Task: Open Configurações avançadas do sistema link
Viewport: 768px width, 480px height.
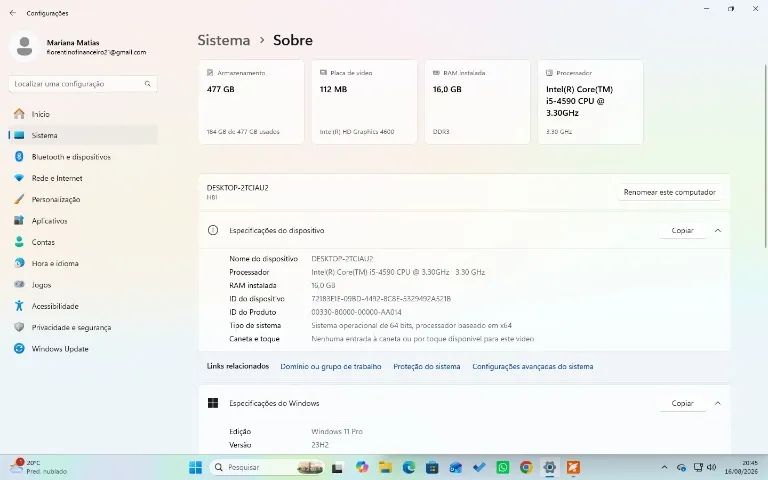Action: pos(532,366)
